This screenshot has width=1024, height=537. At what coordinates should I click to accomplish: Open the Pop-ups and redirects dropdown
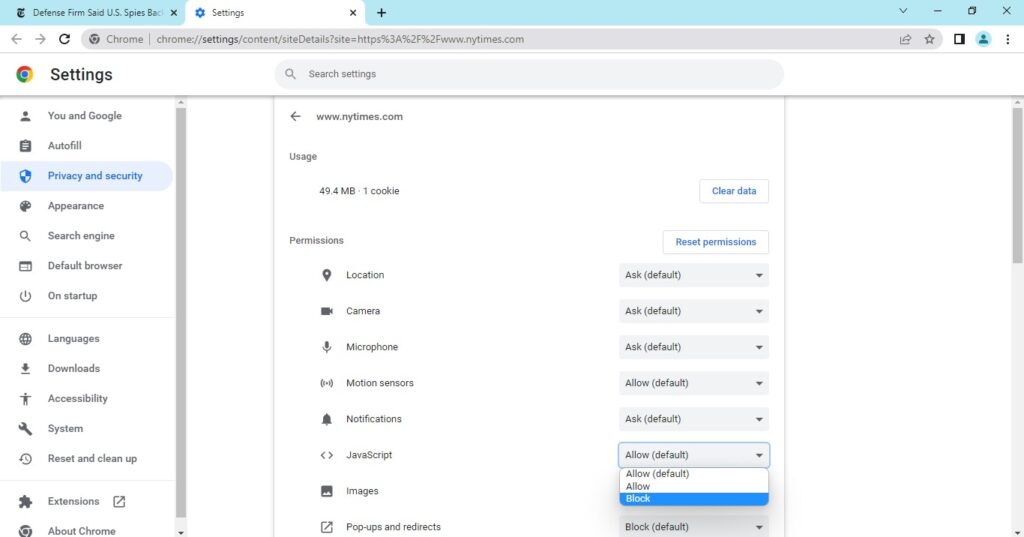click(694, 527)
